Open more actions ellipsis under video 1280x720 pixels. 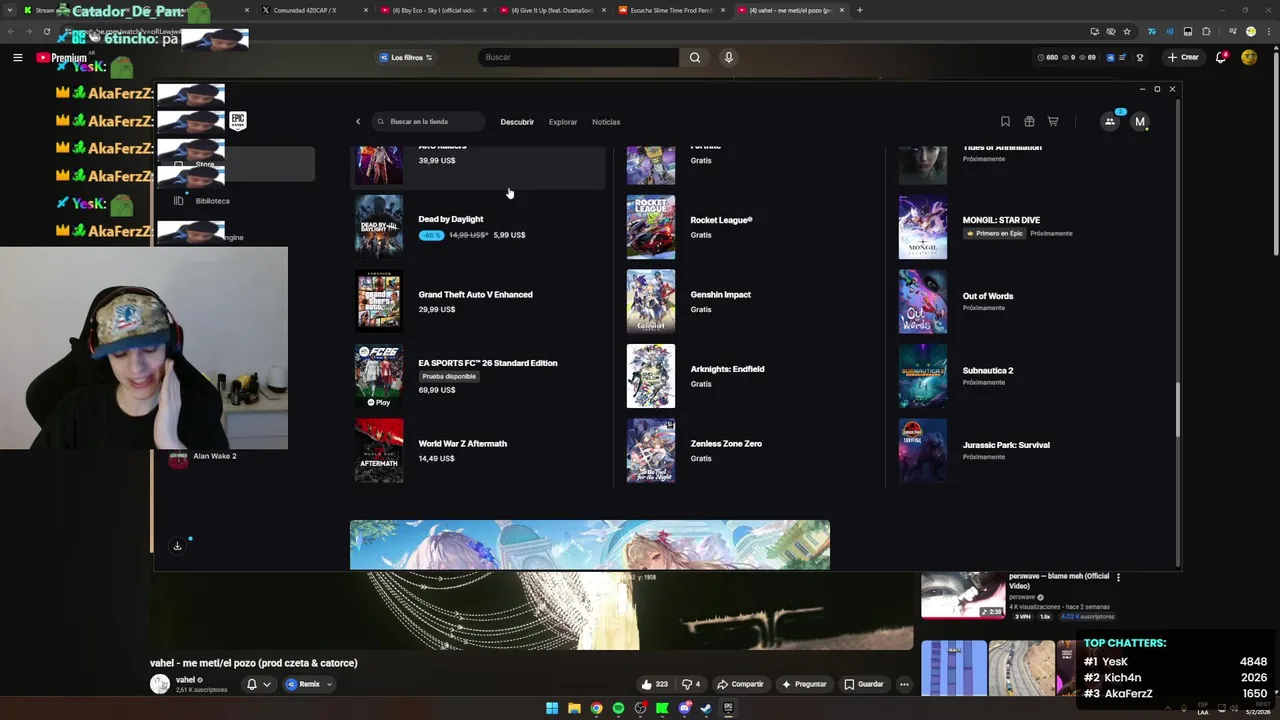904,684
